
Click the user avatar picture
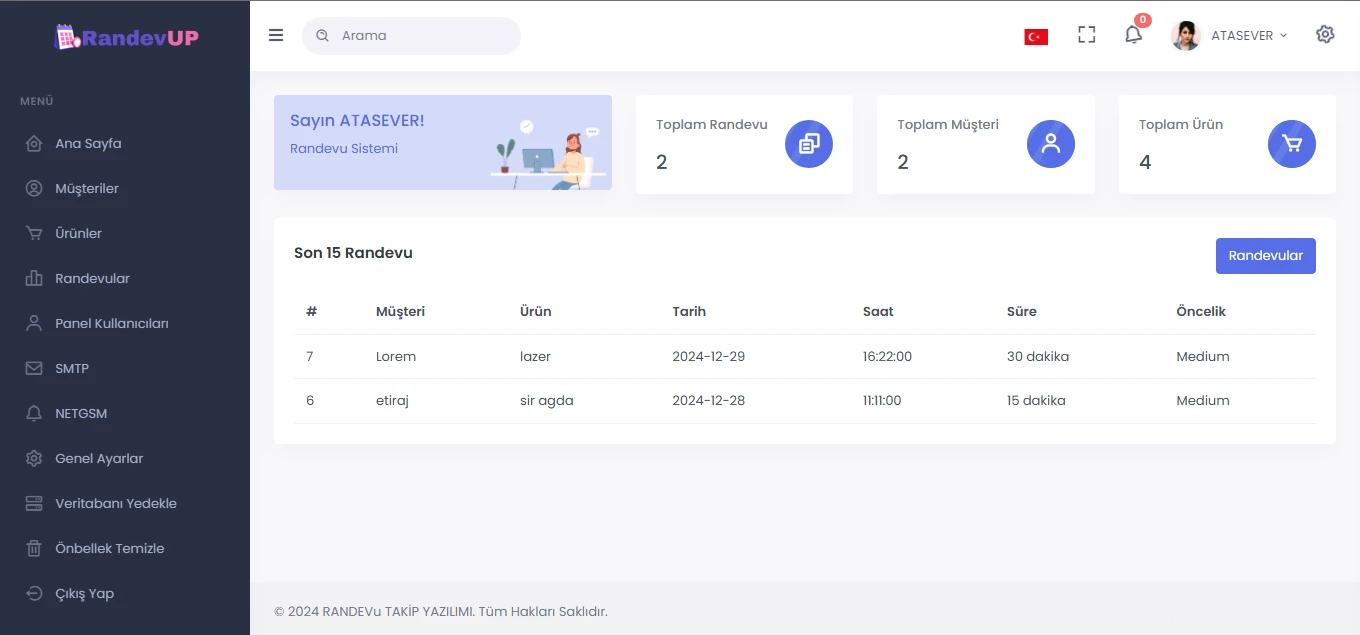1186,35
